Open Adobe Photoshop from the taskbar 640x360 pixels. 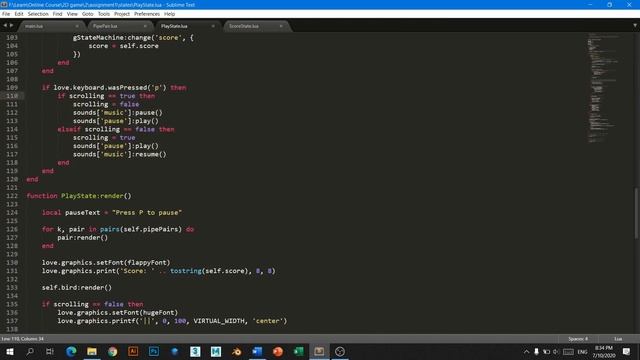tap(154, 351)
